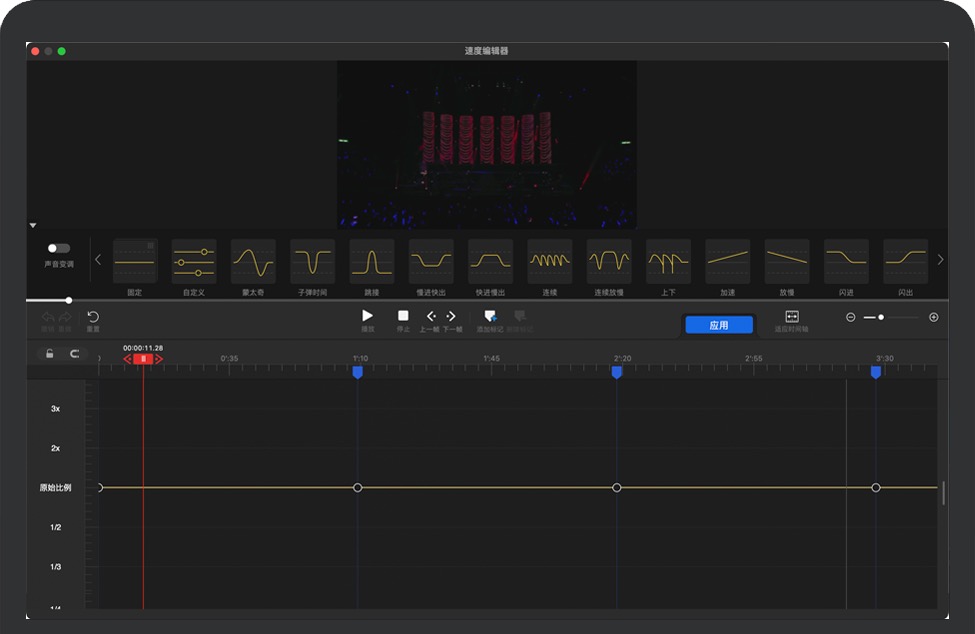Click the 添加标记 add marker icon
This screenshot has width=975, height=634.
pyautogui.click(x=490, y=317)
